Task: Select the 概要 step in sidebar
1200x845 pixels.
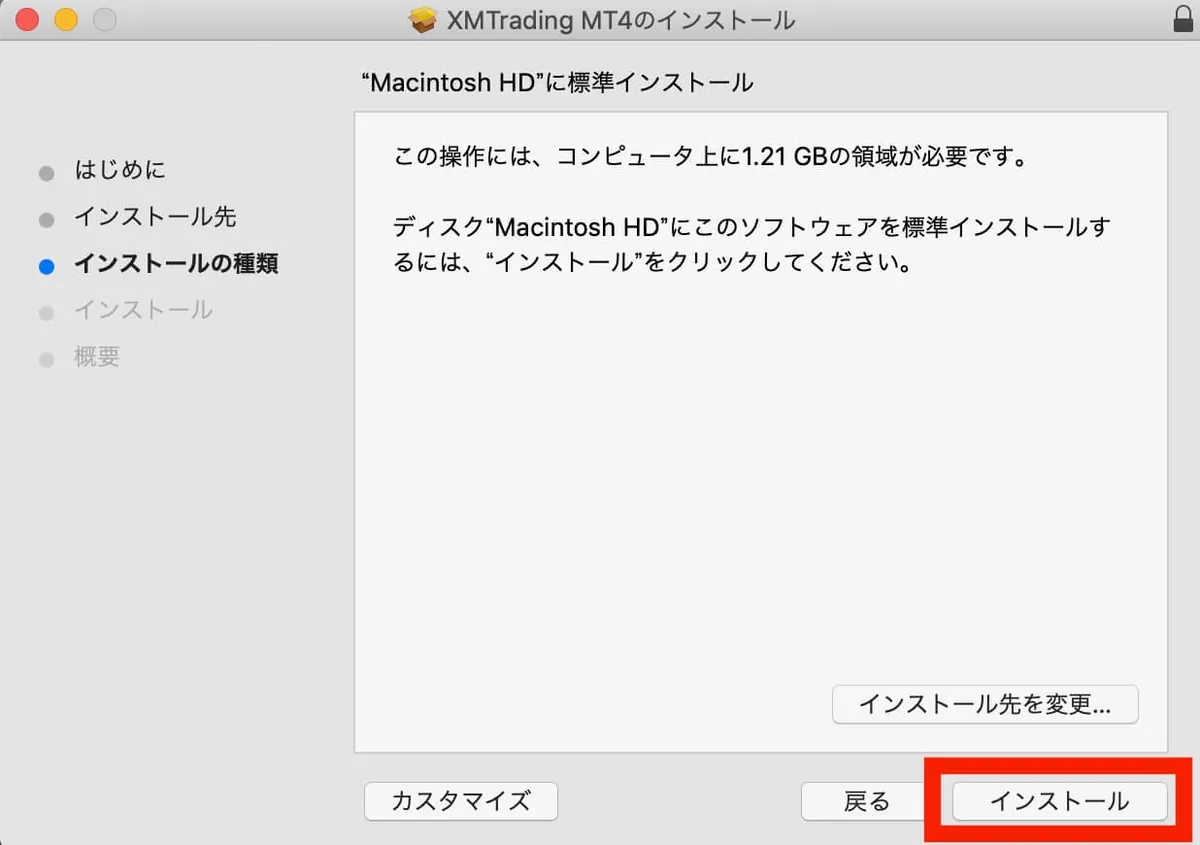Action: [97, 357]
